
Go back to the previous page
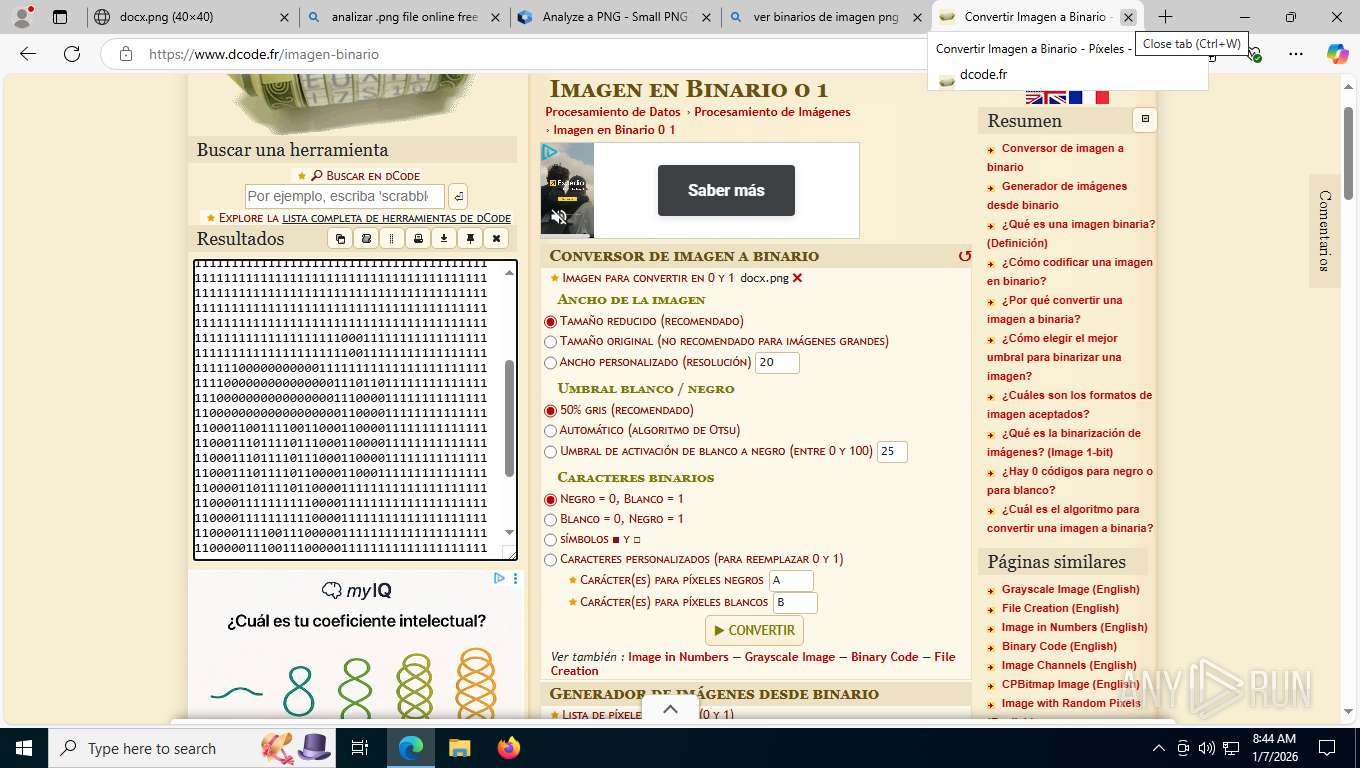[x=28, y=54]
